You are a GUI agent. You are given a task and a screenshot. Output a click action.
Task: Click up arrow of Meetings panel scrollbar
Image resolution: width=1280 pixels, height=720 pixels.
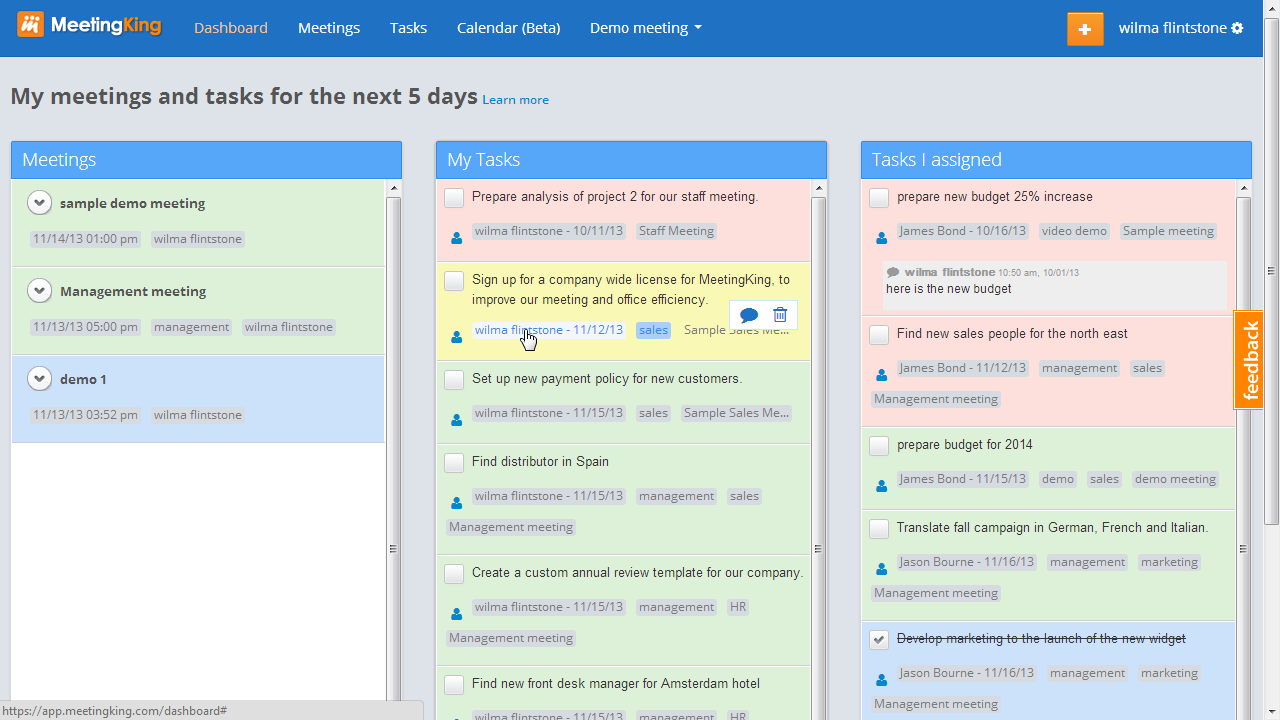point(393,188)
